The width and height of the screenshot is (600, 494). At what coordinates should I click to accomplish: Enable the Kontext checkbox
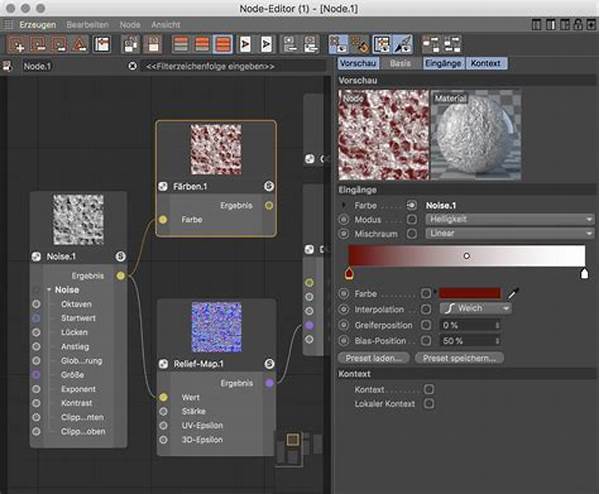coord(428,389)
